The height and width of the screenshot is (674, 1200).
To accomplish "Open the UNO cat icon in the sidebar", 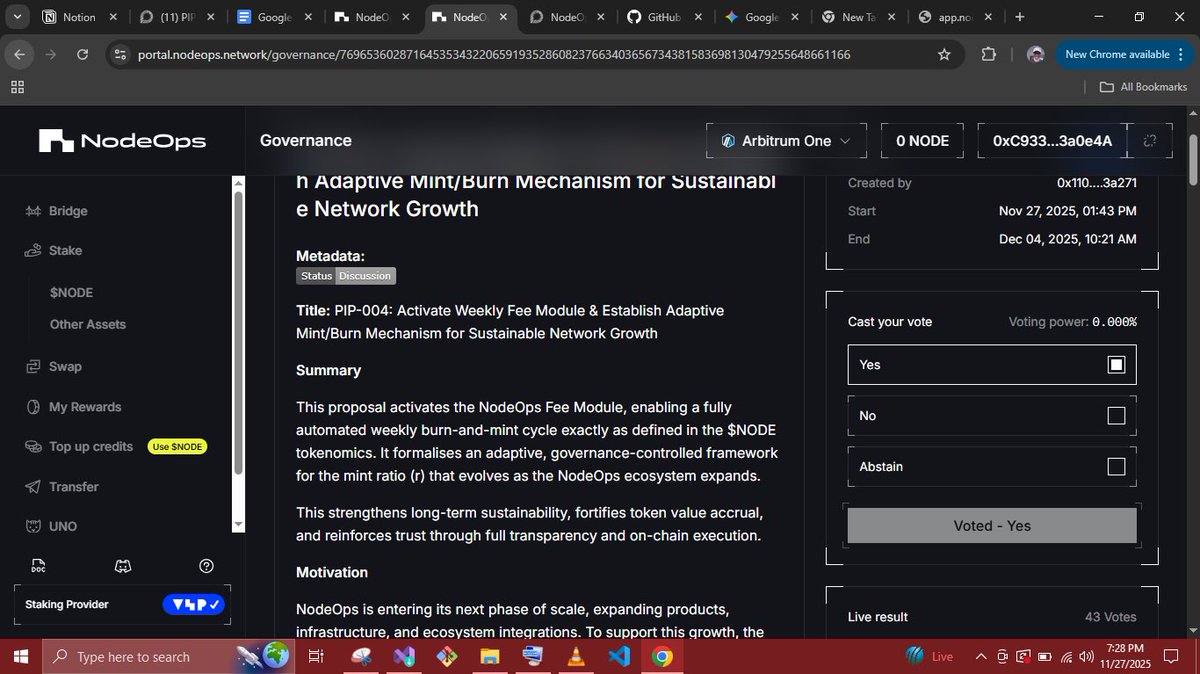I will point(32,526).
